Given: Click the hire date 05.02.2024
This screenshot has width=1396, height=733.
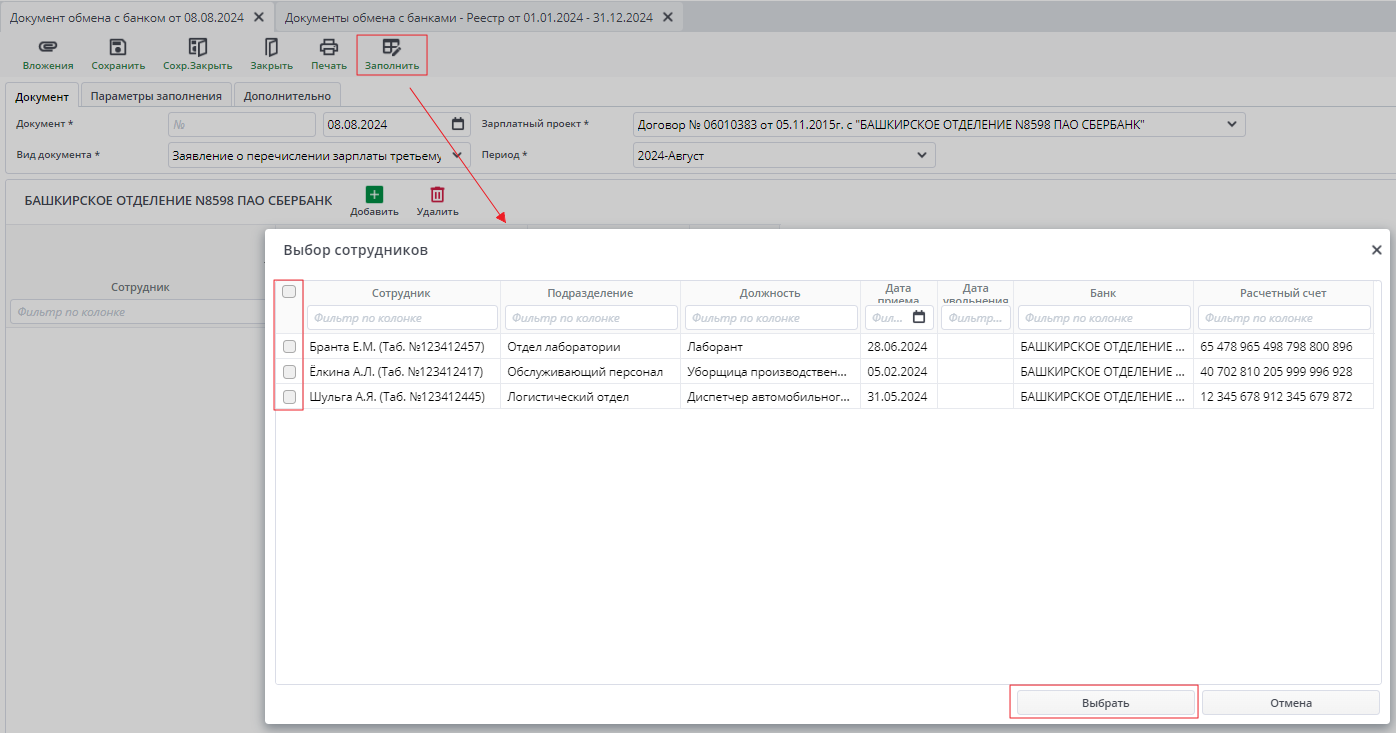Looking at the screenshot, I should coord(899,372).
